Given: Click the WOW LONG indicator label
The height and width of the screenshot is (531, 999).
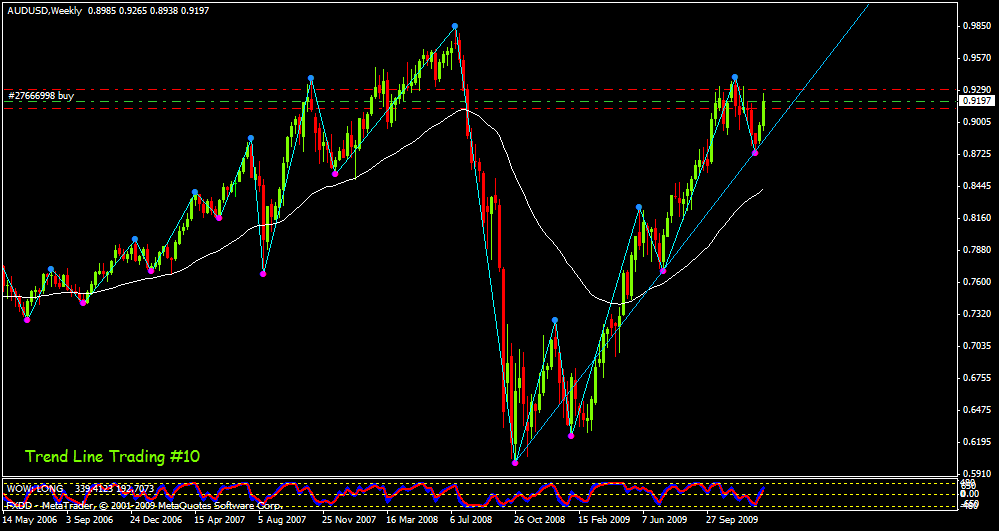Looking at the screenshot, I should (x=35, y=488).
